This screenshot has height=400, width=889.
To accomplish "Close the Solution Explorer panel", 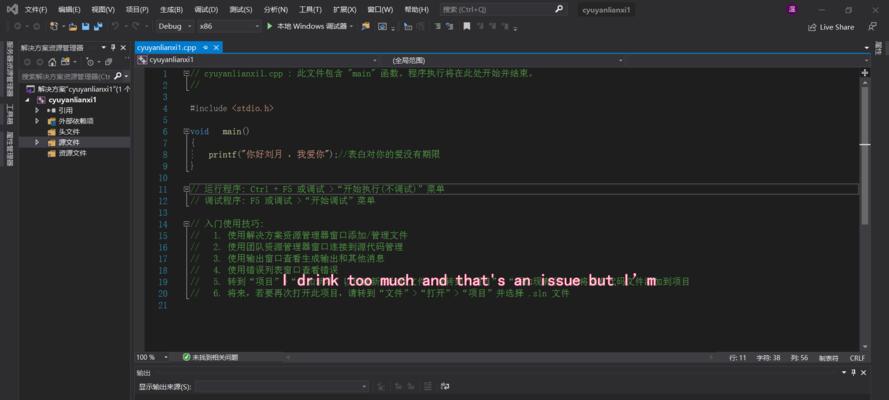I will pyautogui.click(x=123, y=48).
